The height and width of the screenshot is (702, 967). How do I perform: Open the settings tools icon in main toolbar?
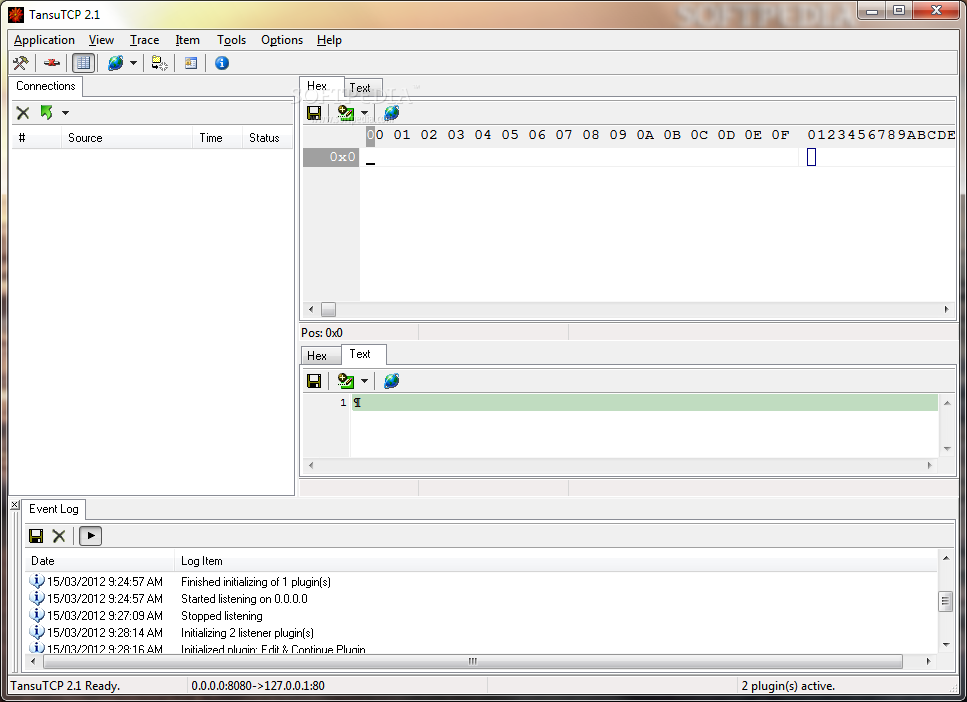click(x=21, y=63)
